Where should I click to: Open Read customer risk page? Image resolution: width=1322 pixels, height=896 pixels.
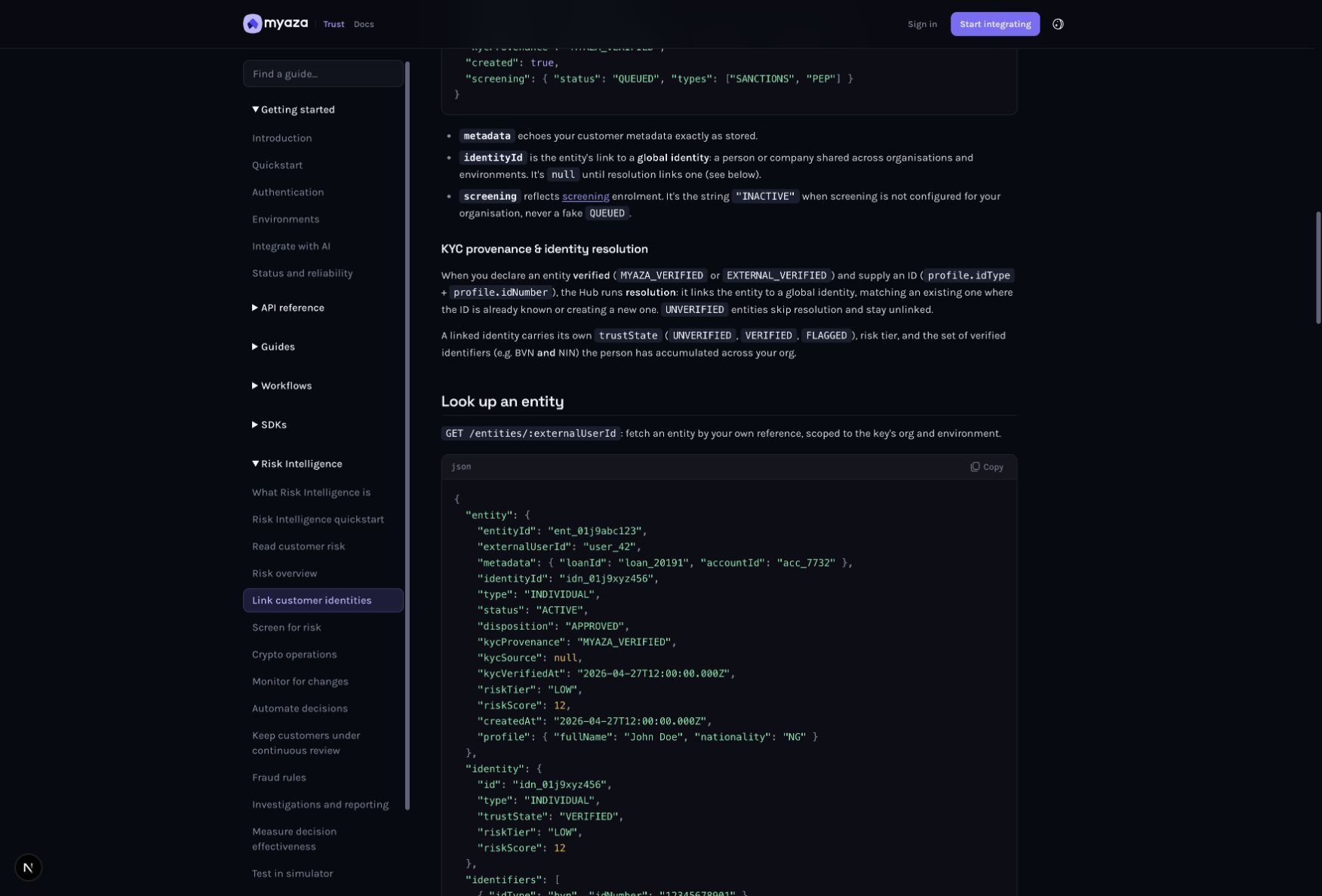click(299, 547)
